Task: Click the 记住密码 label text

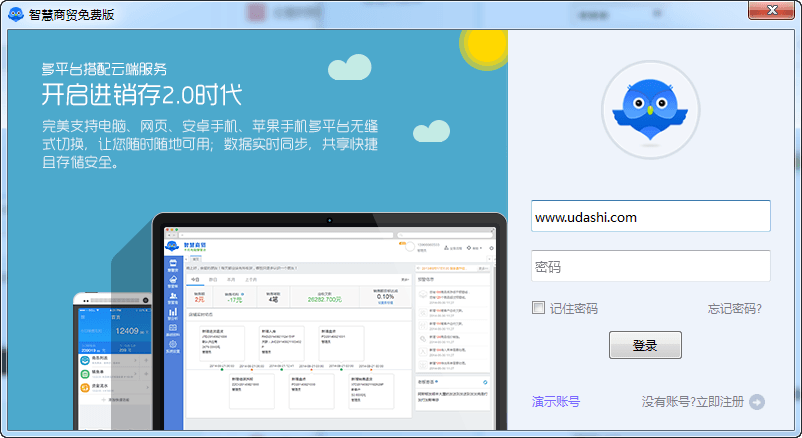Action: (x=574, y=308)
